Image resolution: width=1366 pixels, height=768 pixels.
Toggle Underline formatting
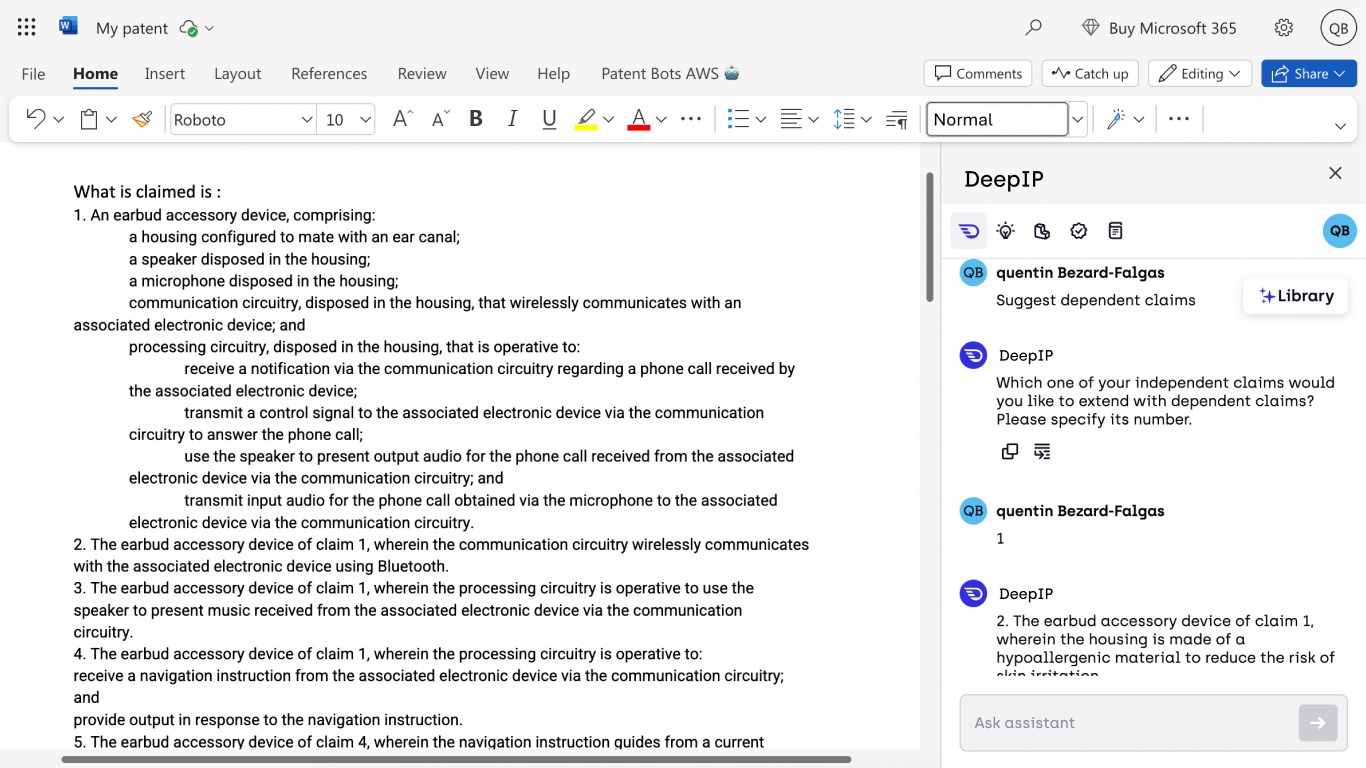coord(549,119)
